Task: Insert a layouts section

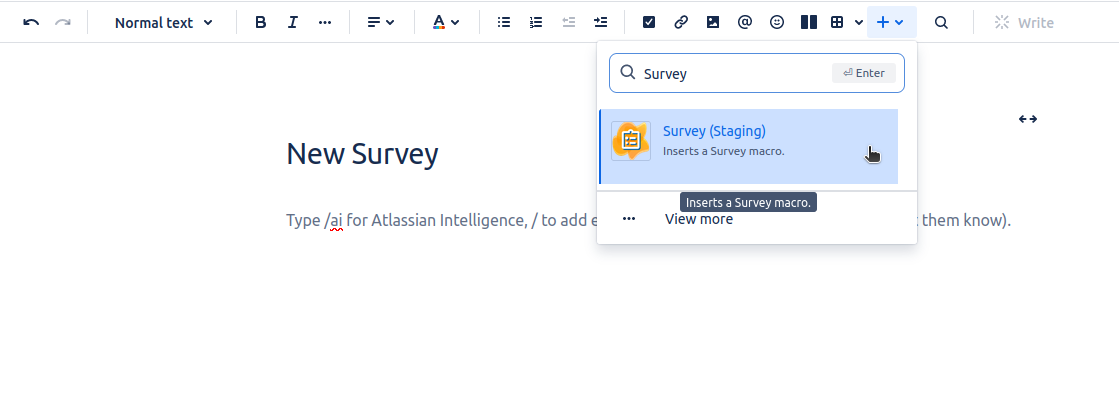Action: (809, 22)
